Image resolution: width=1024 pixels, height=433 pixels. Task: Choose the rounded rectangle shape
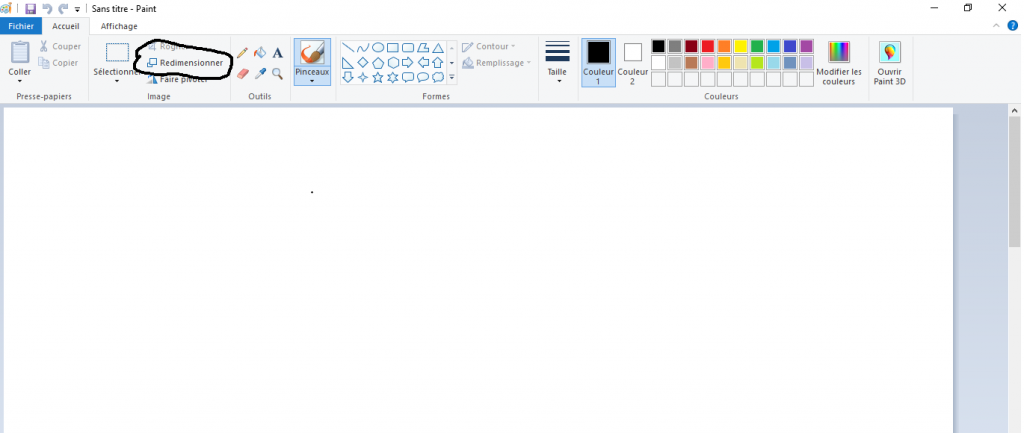408,48
